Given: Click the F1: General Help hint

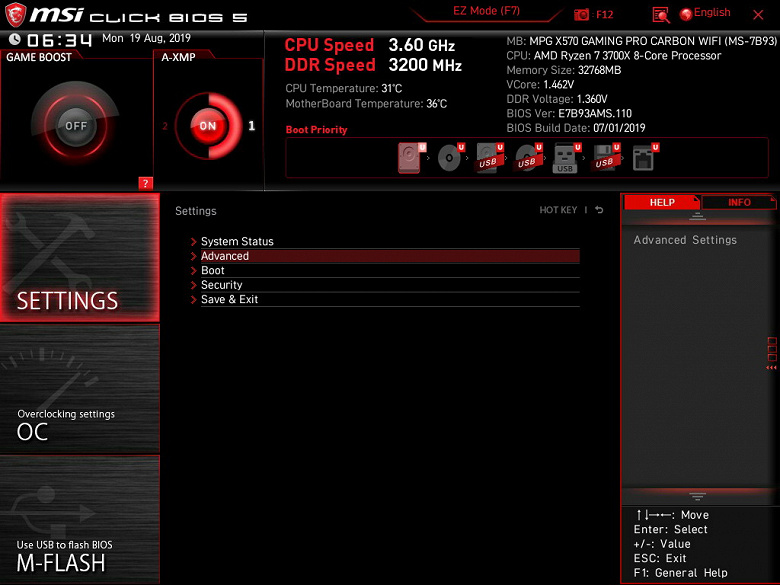Looking at the screenshot, I should [681, 573].
